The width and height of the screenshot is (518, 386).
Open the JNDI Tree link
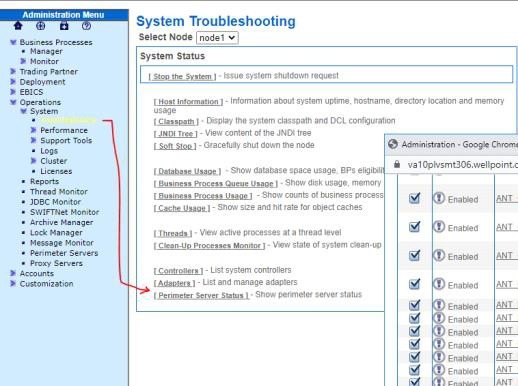tap(176, 134)
